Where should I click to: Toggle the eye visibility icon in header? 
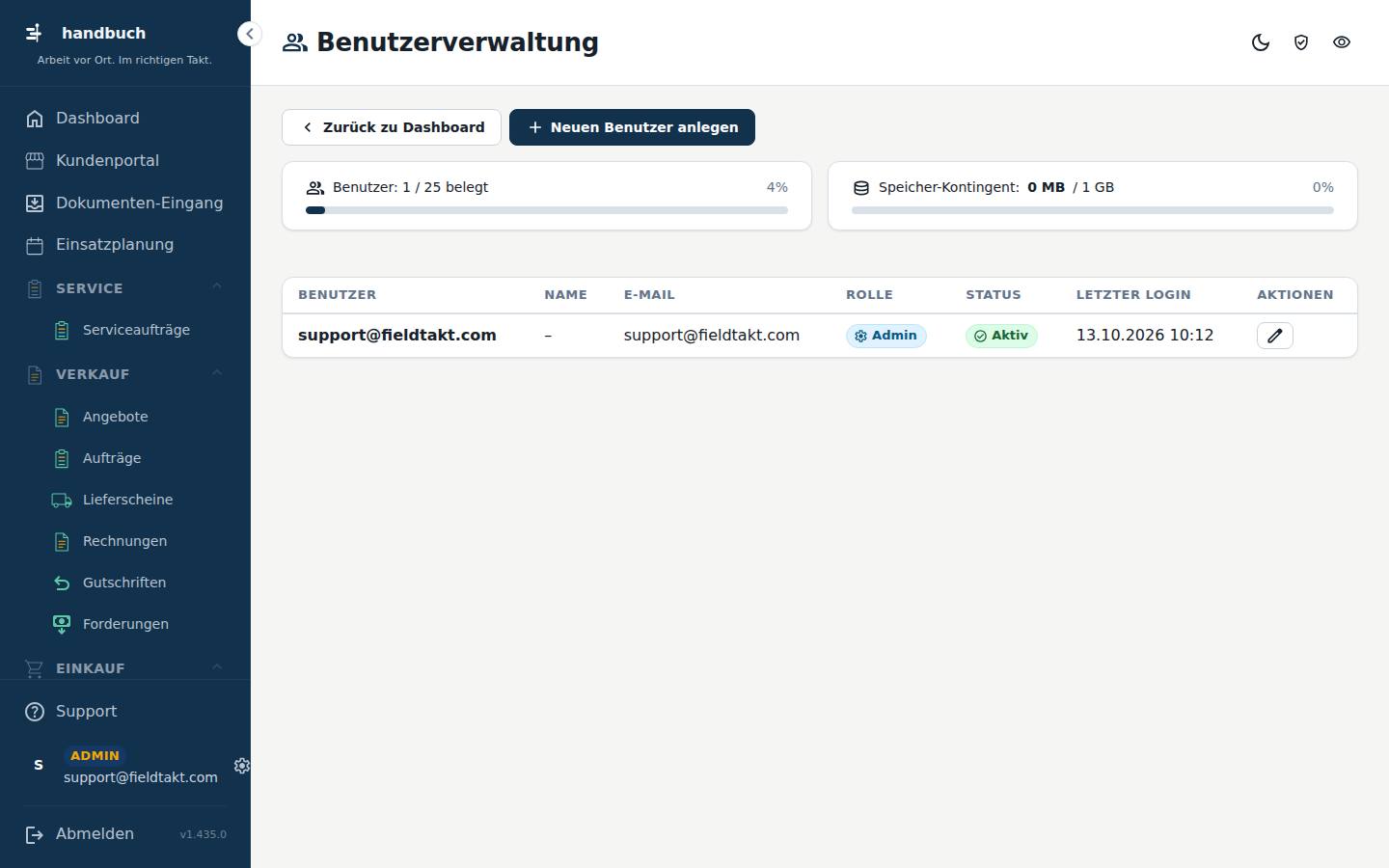pos(1342,42)
